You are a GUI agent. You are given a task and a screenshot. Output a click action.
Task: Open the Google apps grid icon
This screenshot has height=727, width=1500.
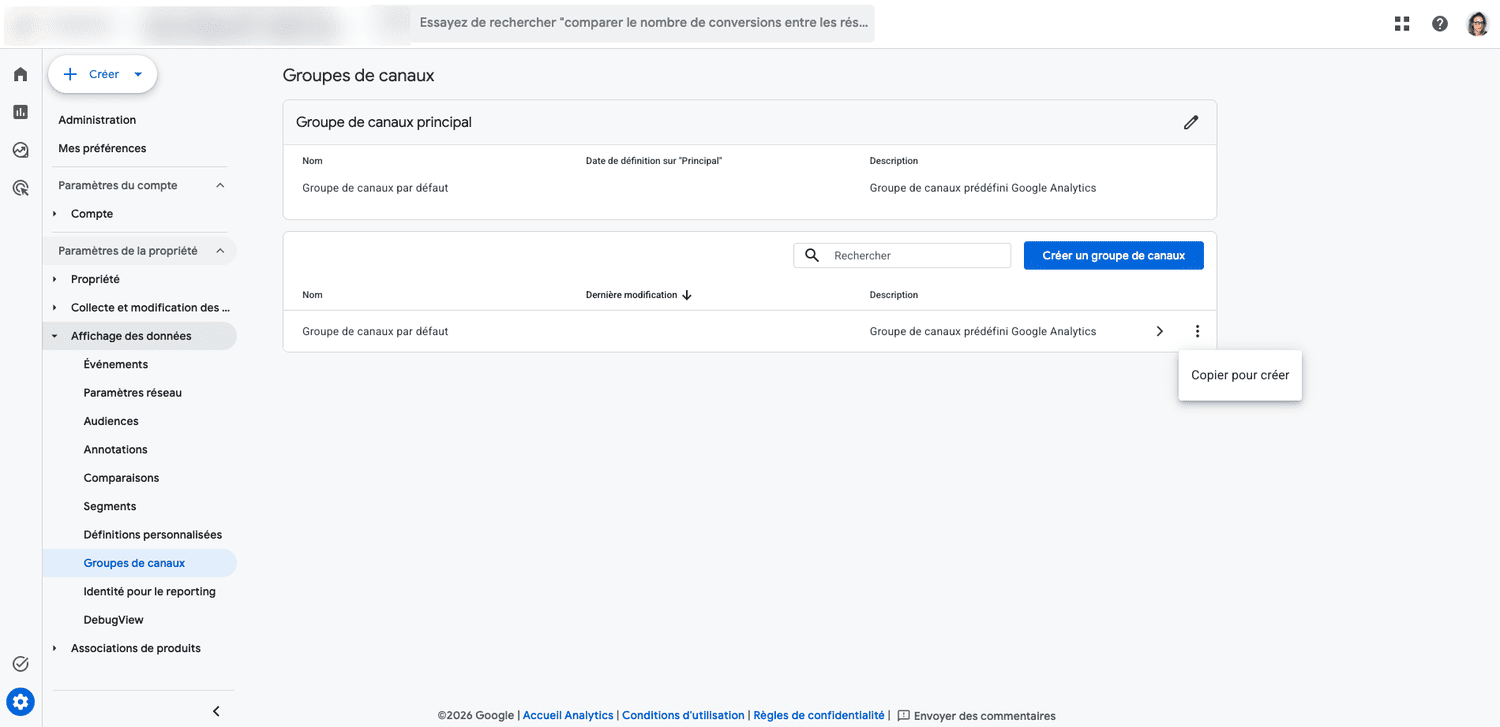click(1402, 24)
